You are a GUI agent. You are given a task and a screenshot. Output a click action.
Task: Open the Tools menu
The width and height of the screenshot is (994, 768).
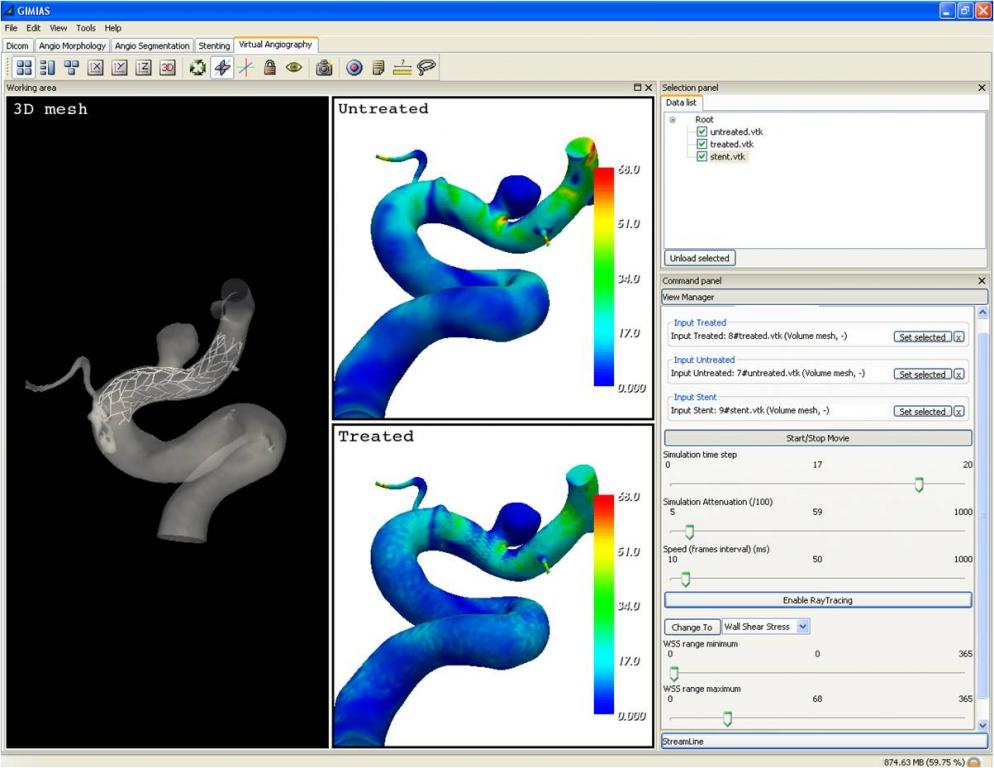(x=86, y=28)
